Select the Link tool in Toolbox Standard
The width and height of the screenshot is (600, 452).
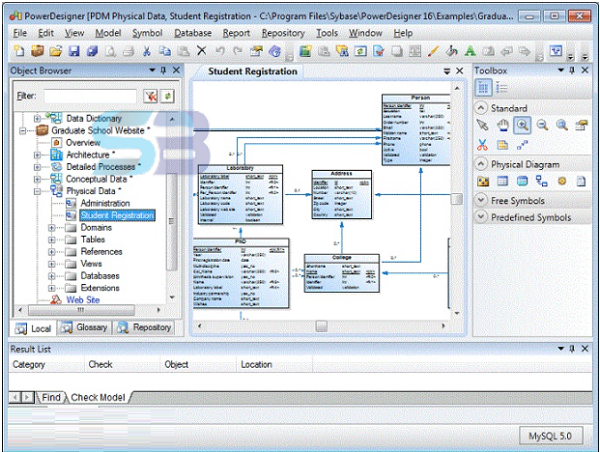[x=522, y=145]
